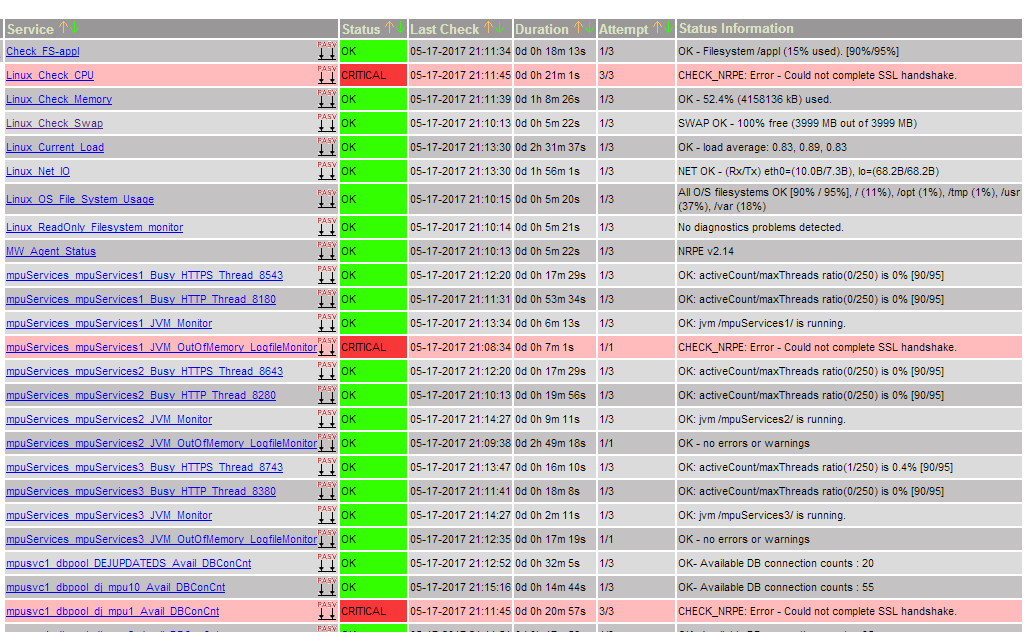Open mpuServices1 JVM OutOfMemory LogfileMonitor link
1029x632 pixels.
(x=160, y=347)
